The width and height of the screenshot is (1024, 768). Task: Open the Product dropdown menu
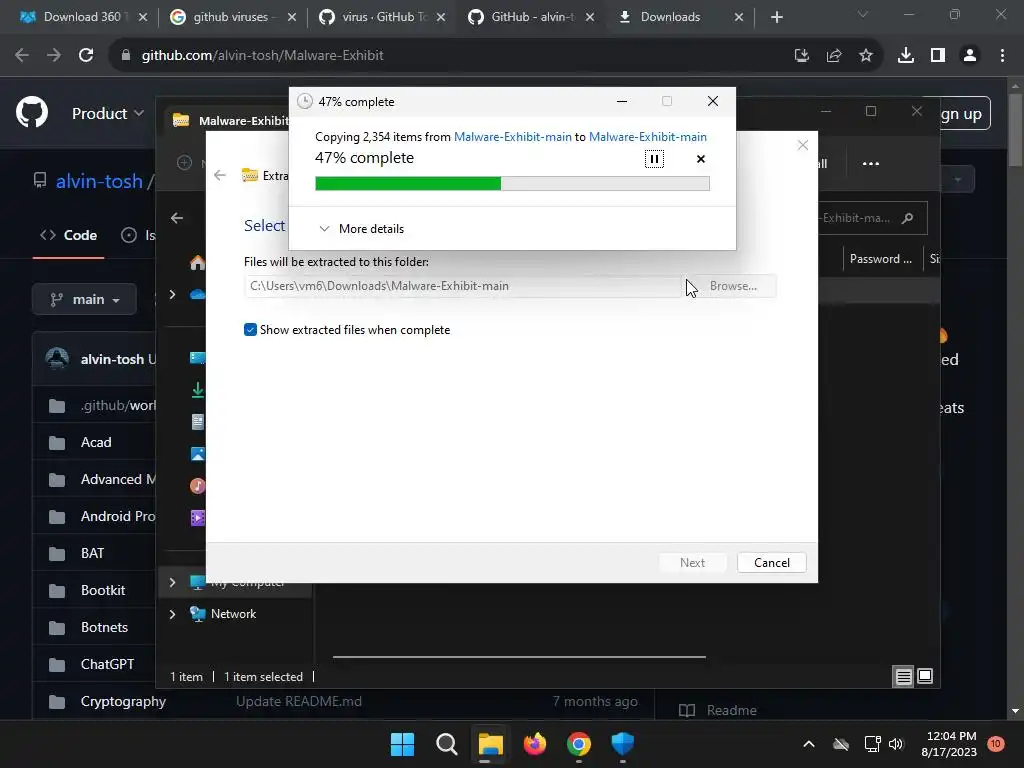coord(108,114)
